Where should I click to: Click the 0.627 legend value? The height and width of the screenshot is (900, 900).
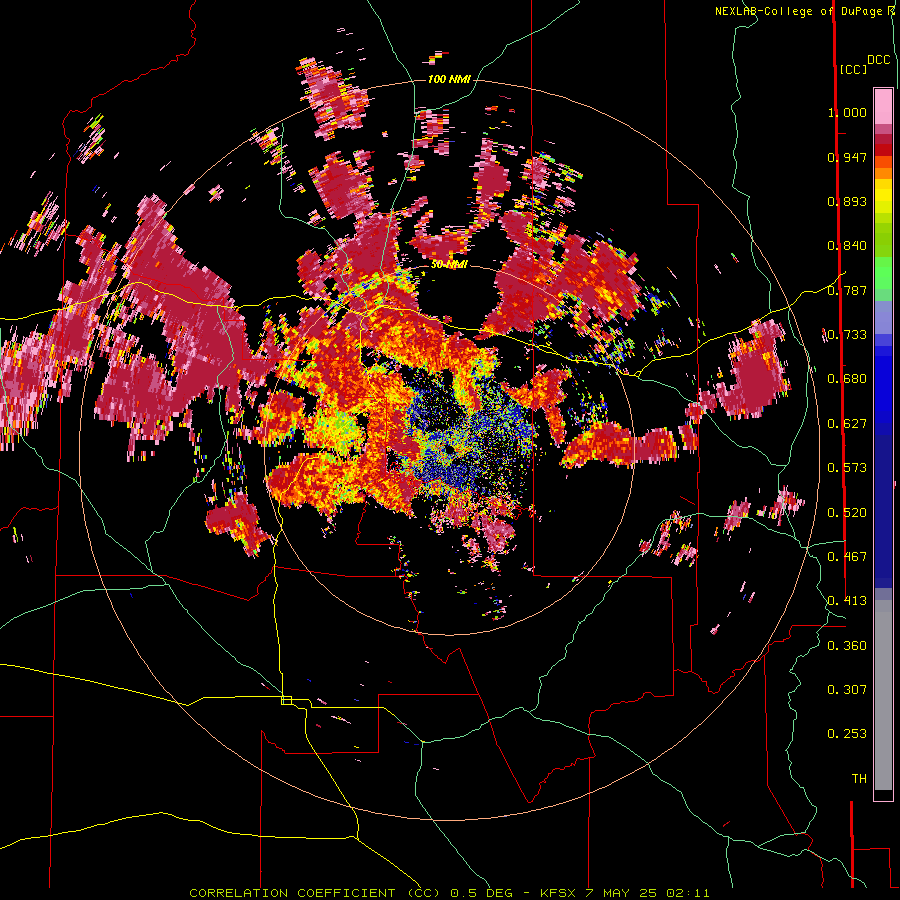point(847,424)
